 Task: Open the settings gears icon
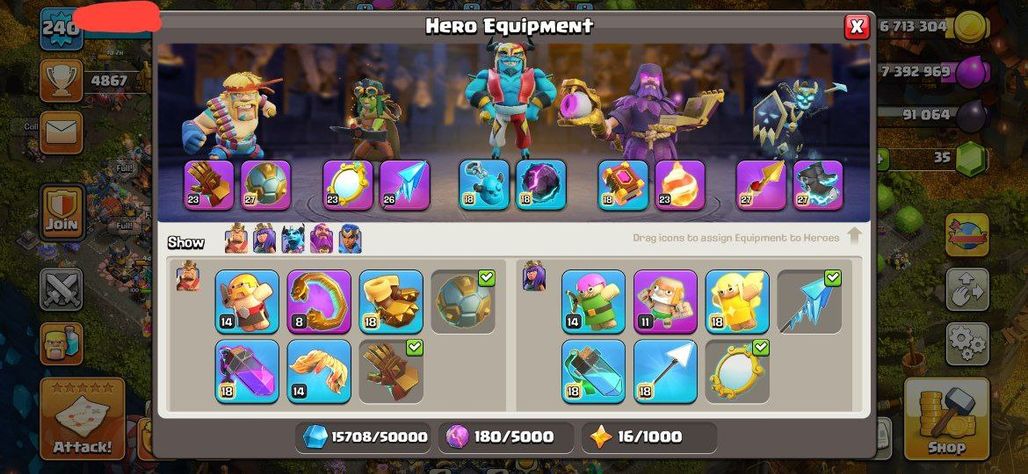pos(967,344)
